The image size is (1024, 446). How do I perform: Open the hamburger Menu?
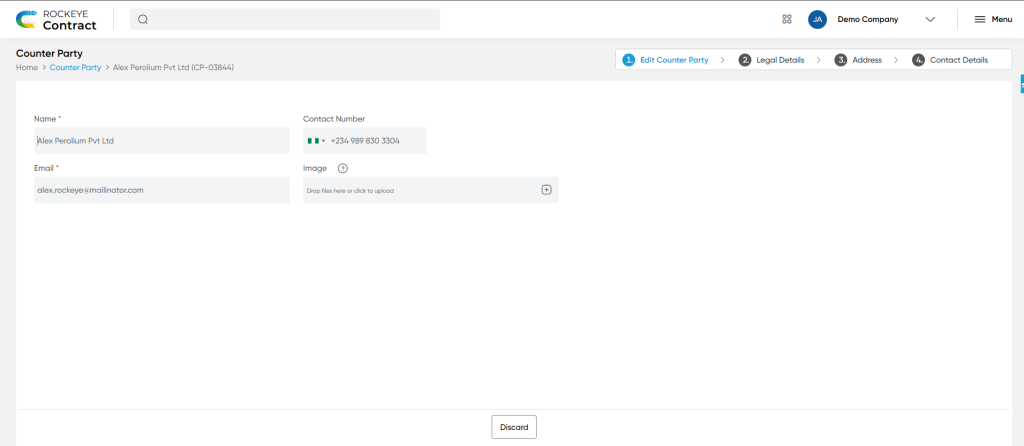[993, 20]
